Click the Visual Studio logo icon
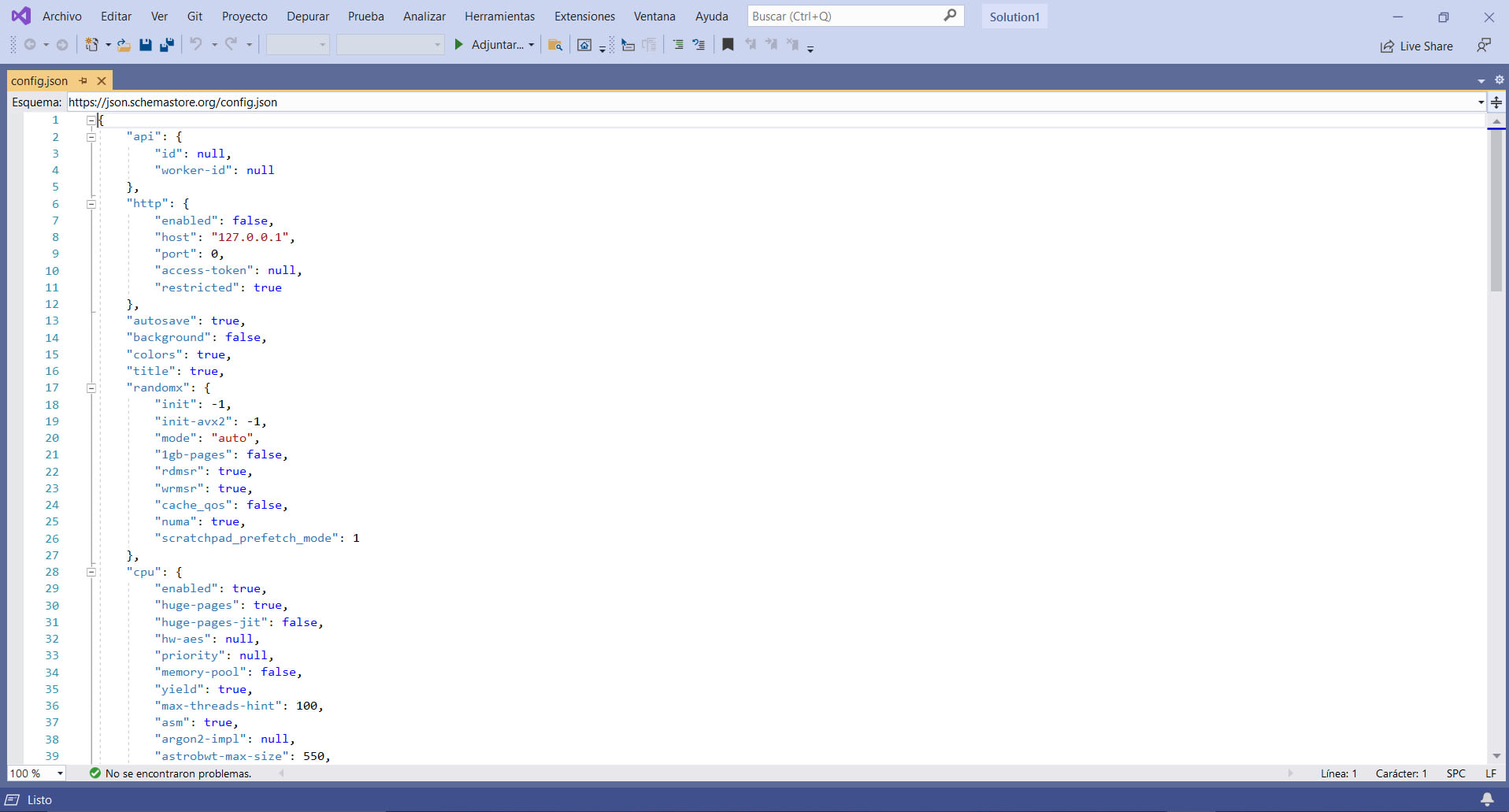 tap(21, 16)
